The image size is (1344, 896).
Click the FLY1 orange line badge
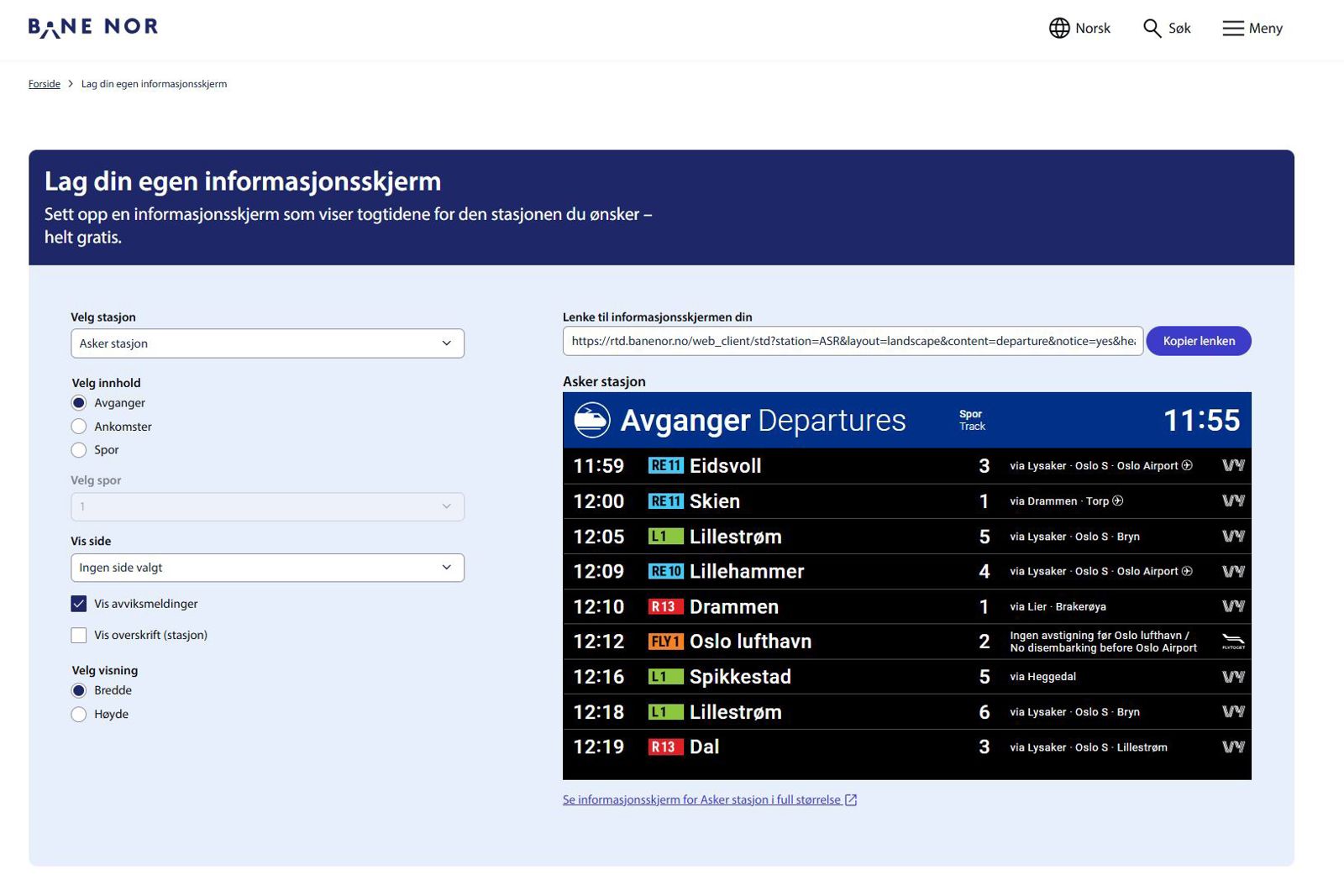664,642
